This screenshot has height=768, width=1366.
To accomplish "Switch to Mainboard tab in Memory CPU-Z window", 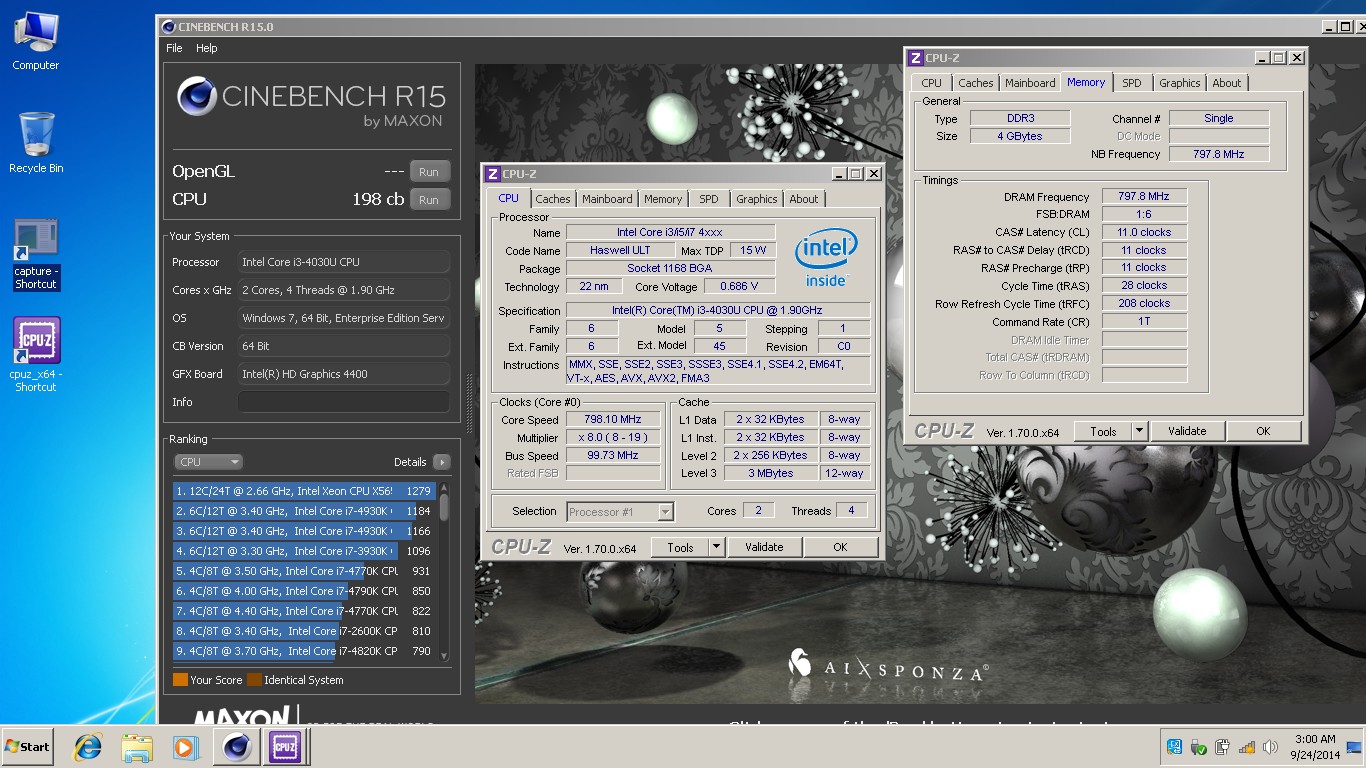I will [x=1030, y=83].
